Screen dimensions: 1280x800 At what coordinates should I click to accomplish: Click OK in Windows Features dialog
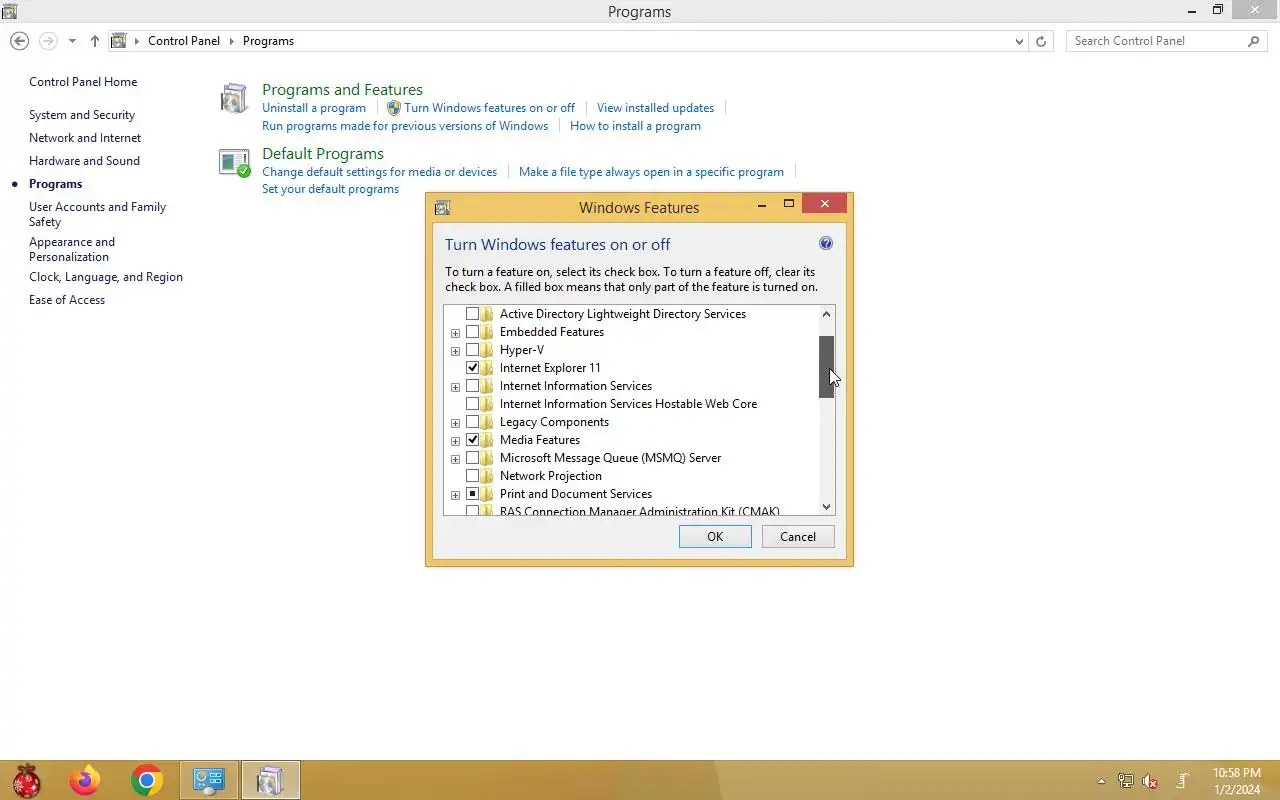coord(715,537)
